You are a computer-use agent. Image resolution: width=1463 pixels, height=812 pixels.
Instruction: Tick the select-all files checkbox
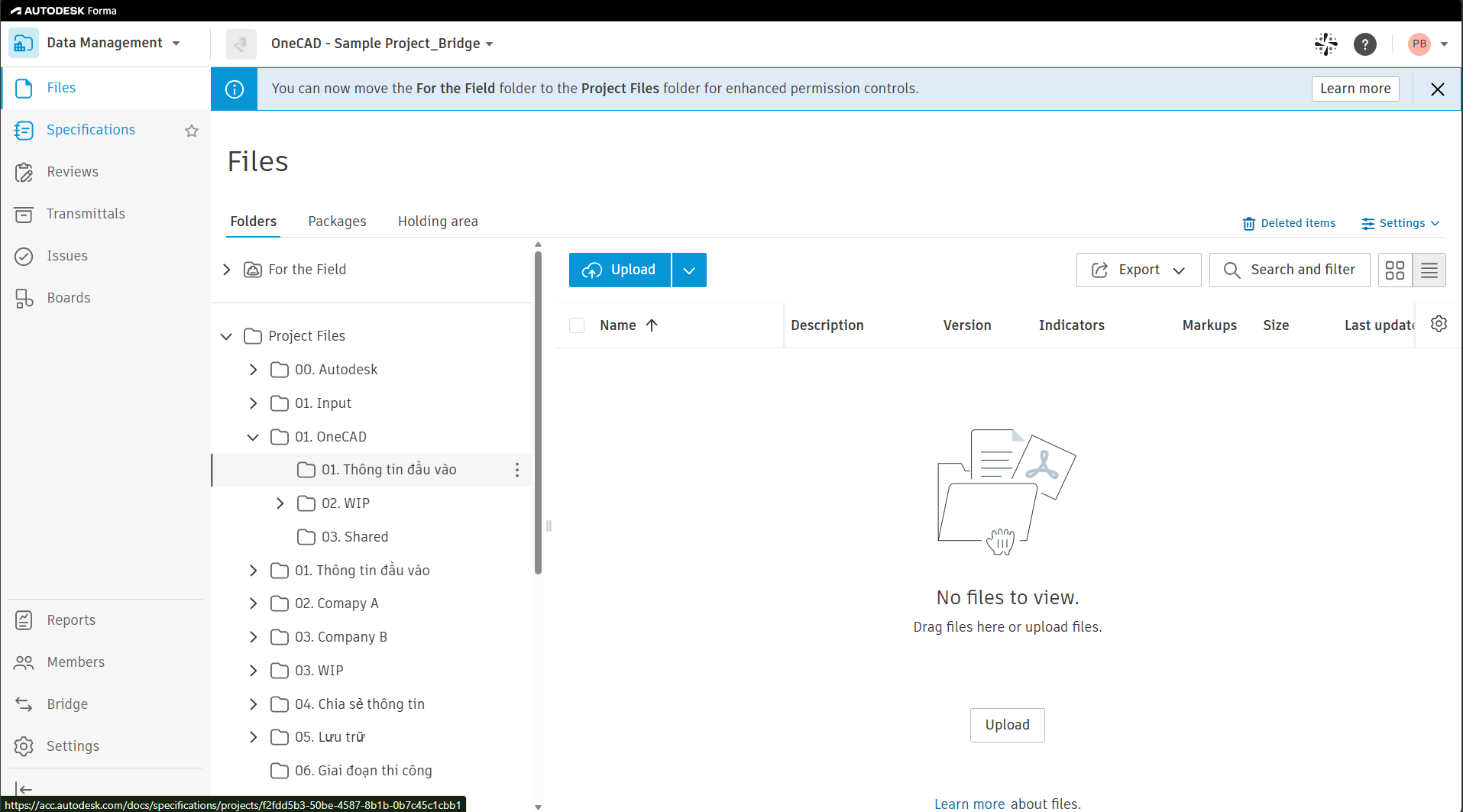point(577,325)
